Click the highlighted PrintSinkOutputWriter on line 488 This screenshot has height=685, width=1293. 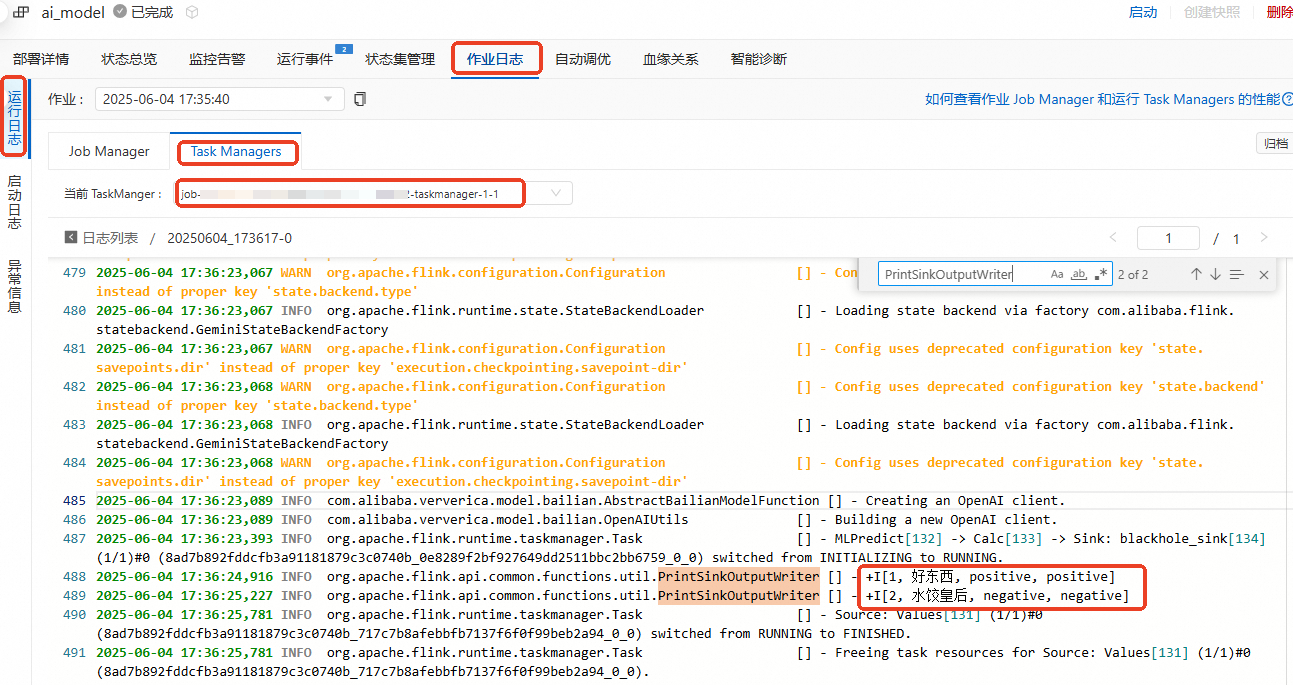pyautogui.click(x=738, y=577)
